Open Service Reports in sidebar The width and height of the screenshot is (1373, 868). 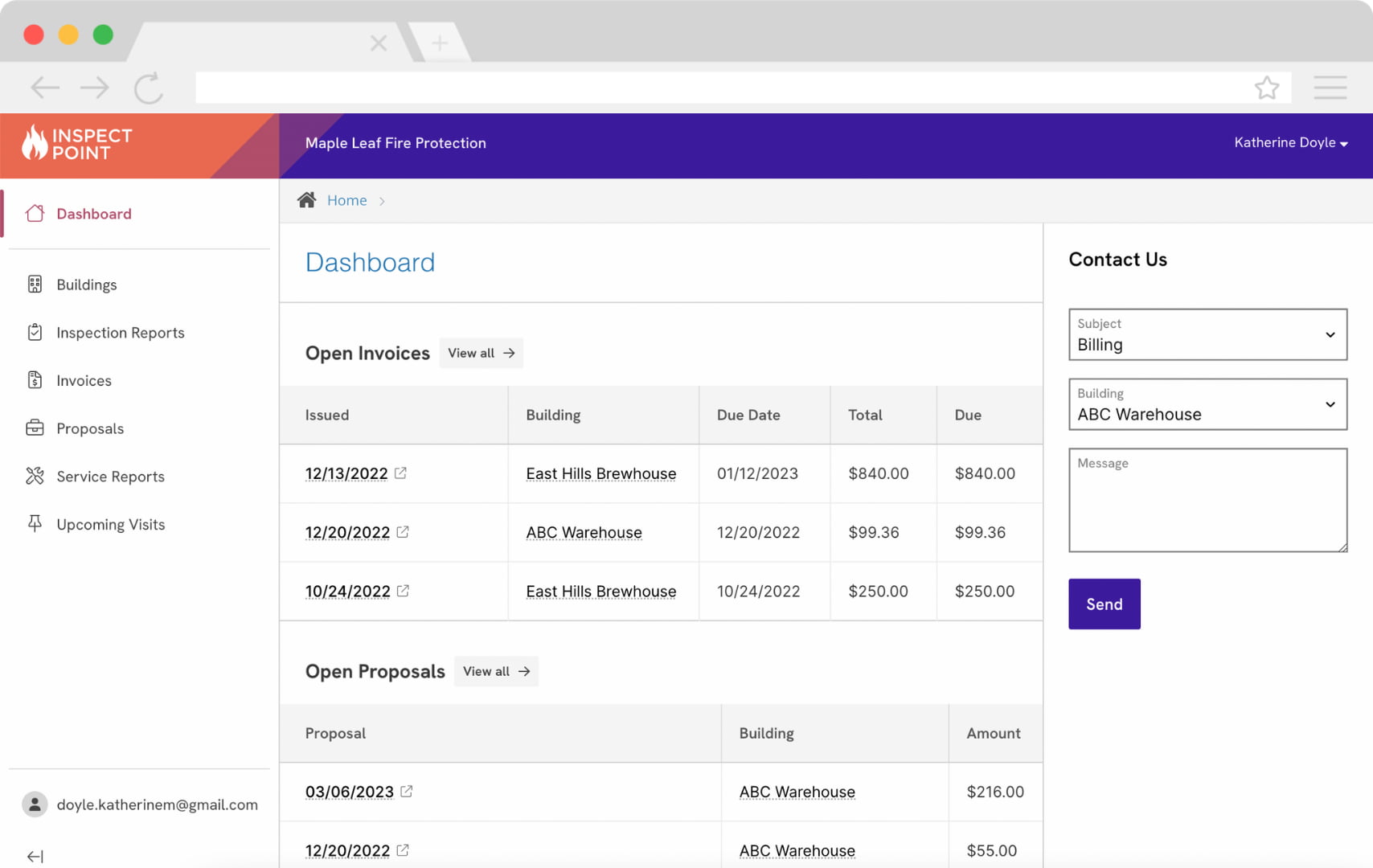click(110, 477)
